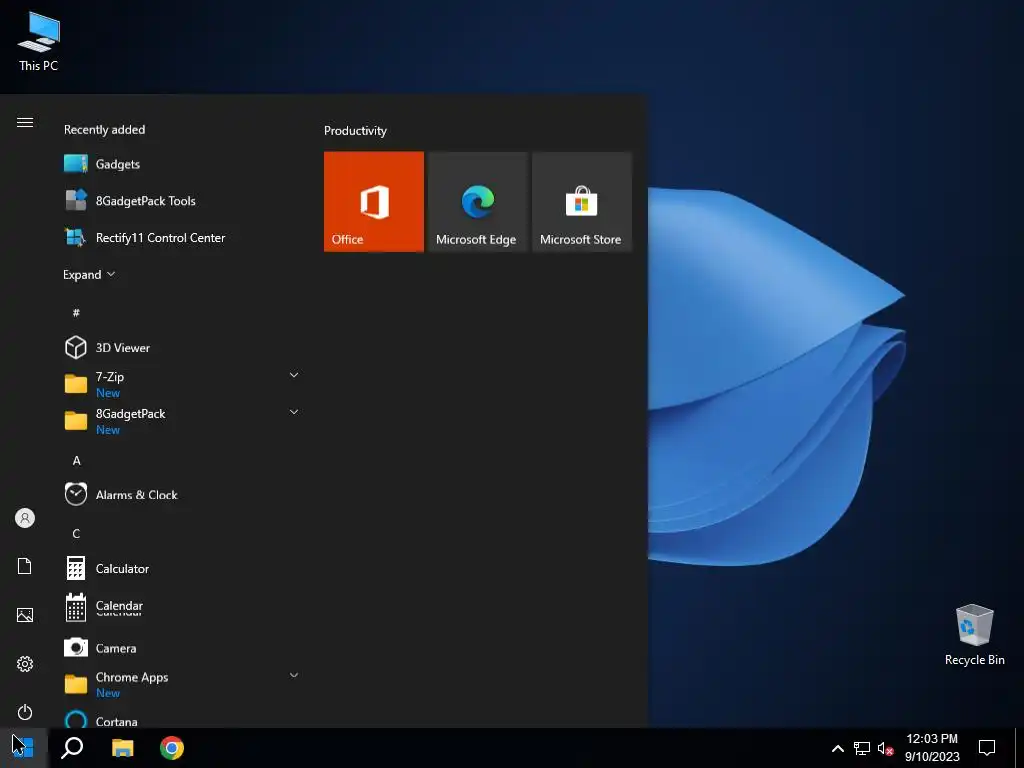Open Cortana from the app list

(x=182, y=719)
